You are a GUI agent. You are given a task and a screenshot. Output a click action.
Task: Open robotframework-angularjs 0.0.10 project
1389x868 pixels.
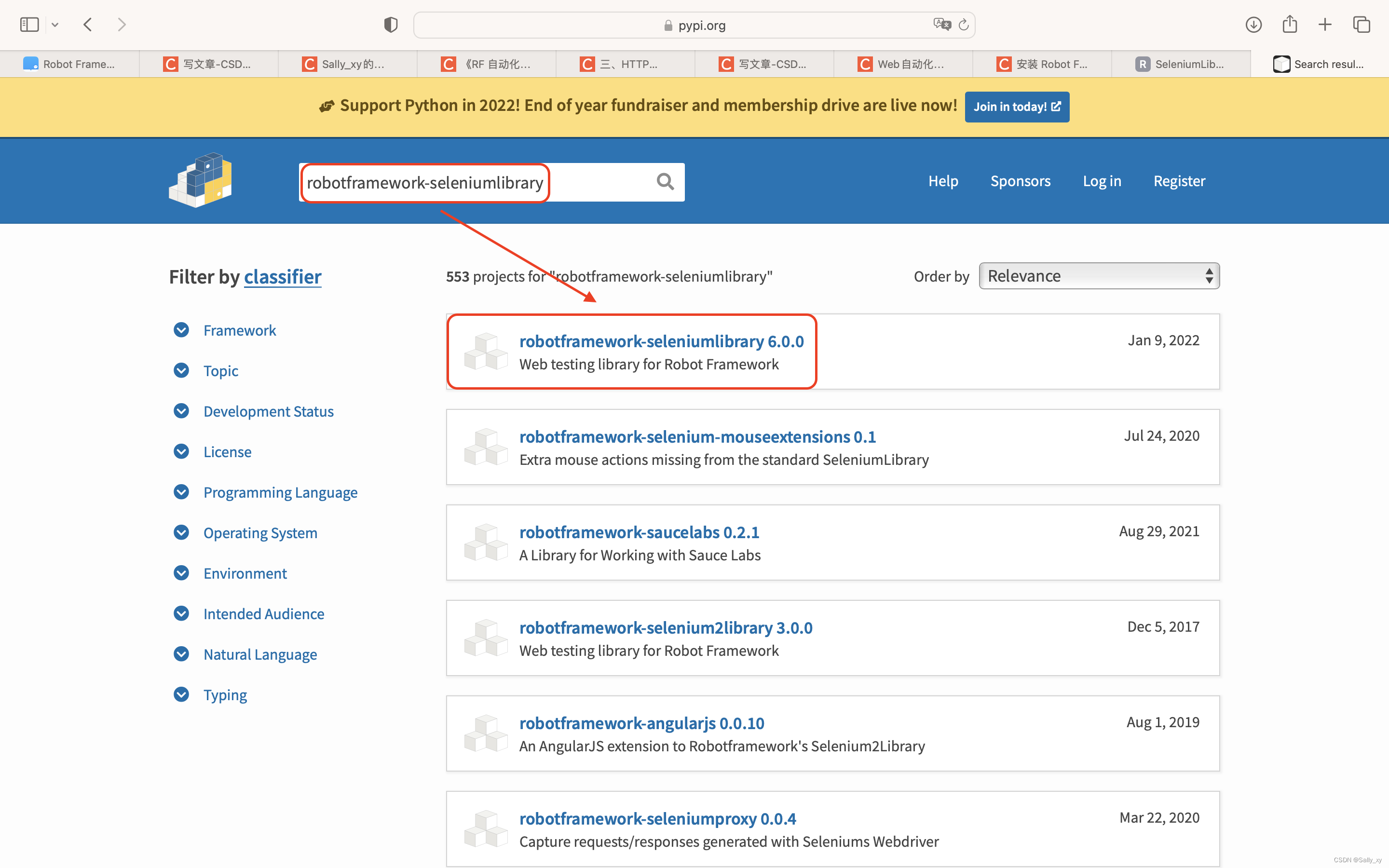(x=642, y=723)
